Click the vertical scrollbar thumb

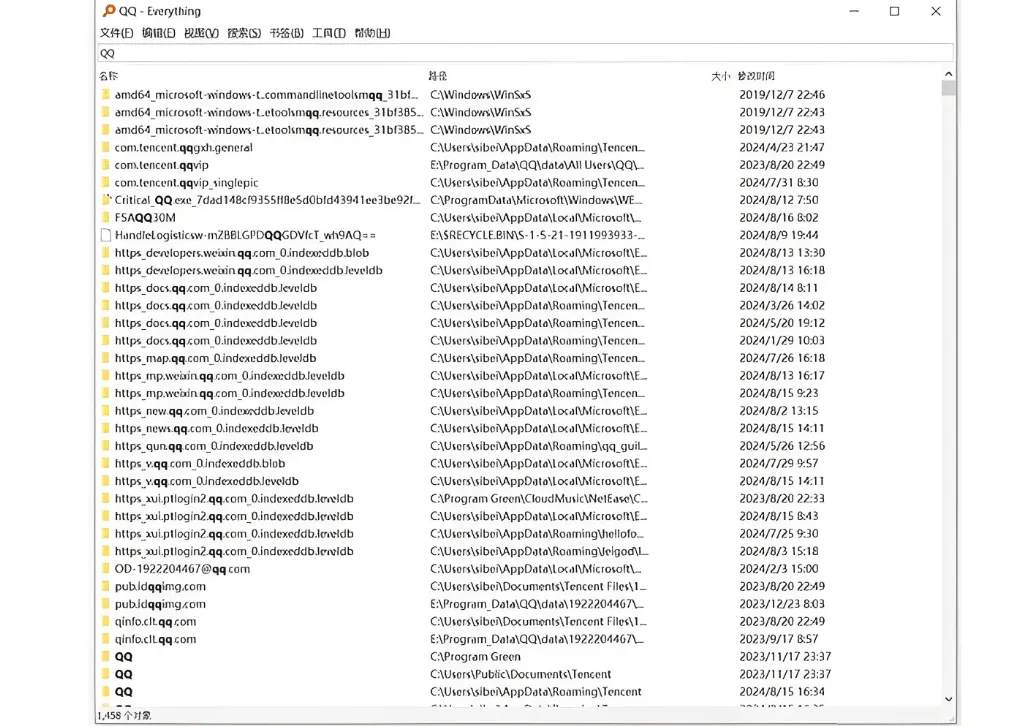948,88
